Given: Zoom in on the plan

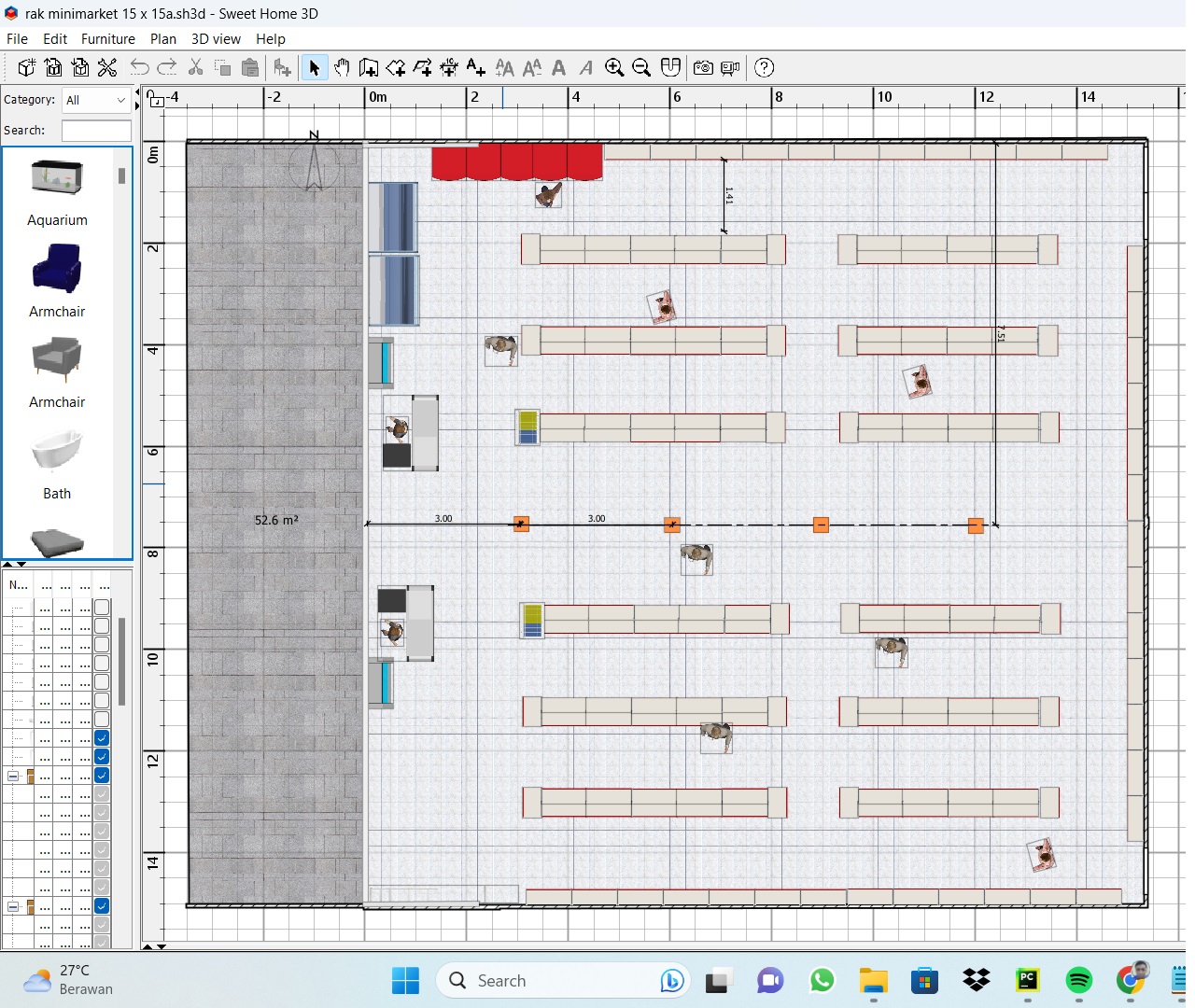Looking at the screenshot, I should pyautogui.click(x=614, y=67).
